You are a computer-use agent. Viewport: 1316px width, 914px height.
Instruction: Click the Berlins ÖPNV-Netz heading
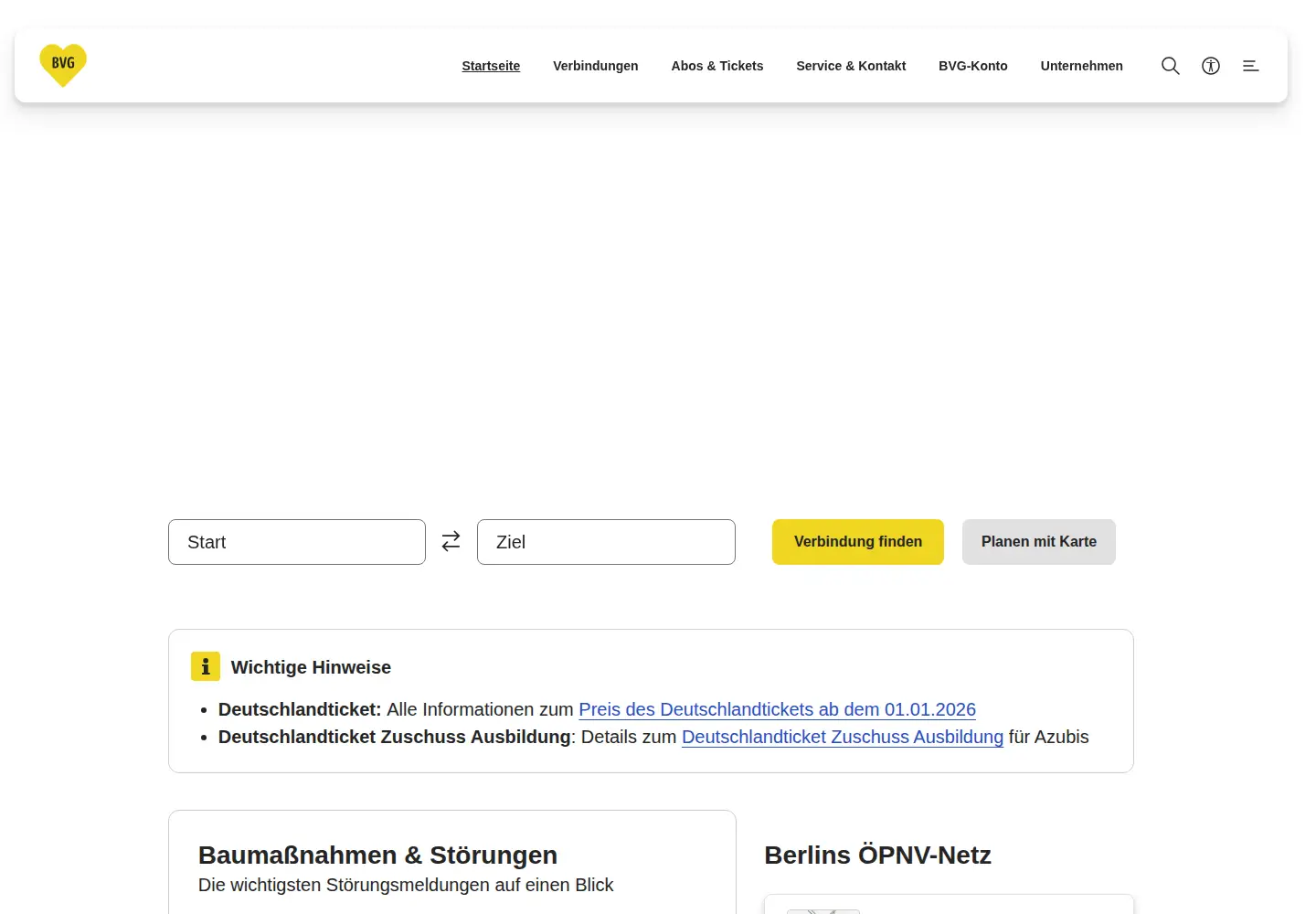(x=877, y=855)
